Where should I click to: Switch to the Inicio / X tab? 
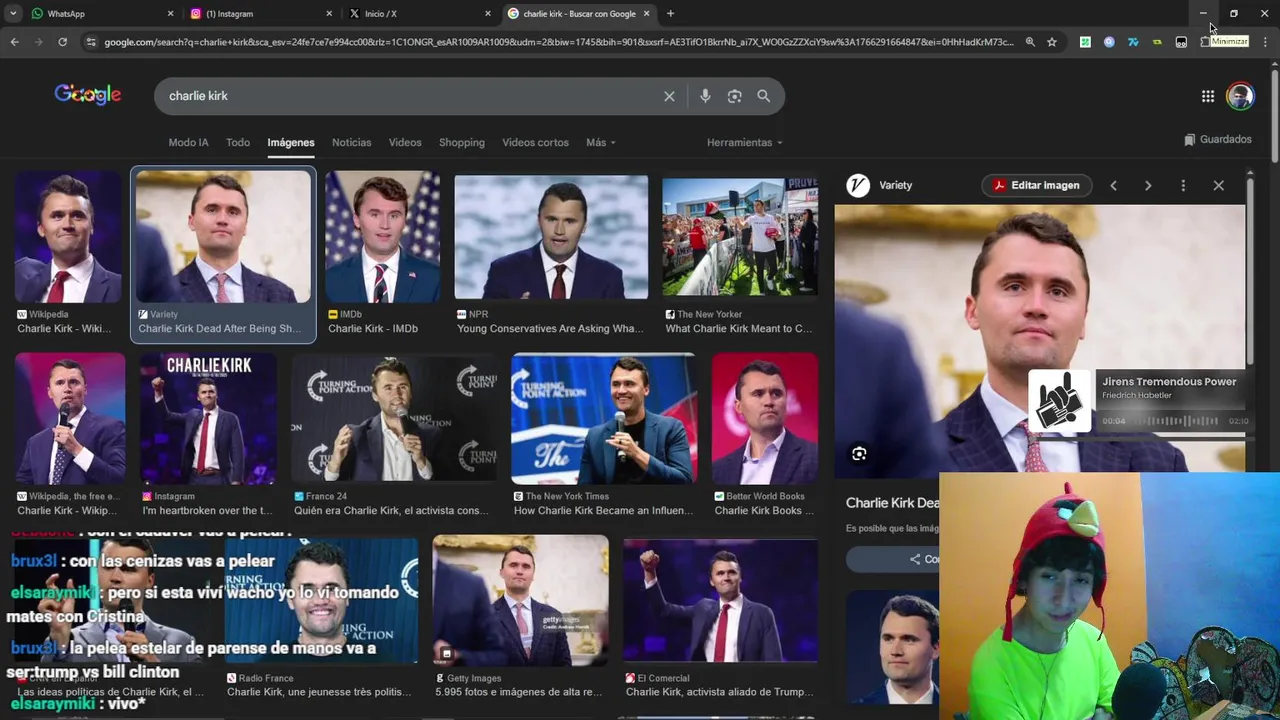420,14
